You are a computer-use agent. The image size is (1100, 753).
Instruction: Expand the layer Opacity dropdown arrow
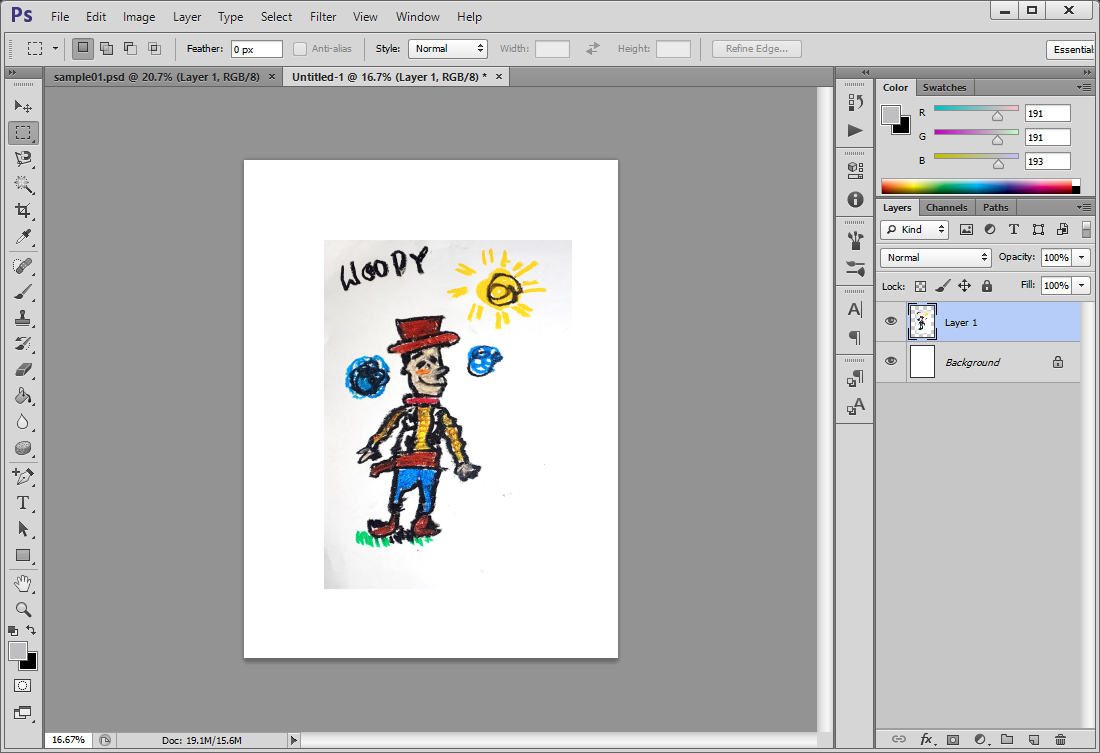1079,257
